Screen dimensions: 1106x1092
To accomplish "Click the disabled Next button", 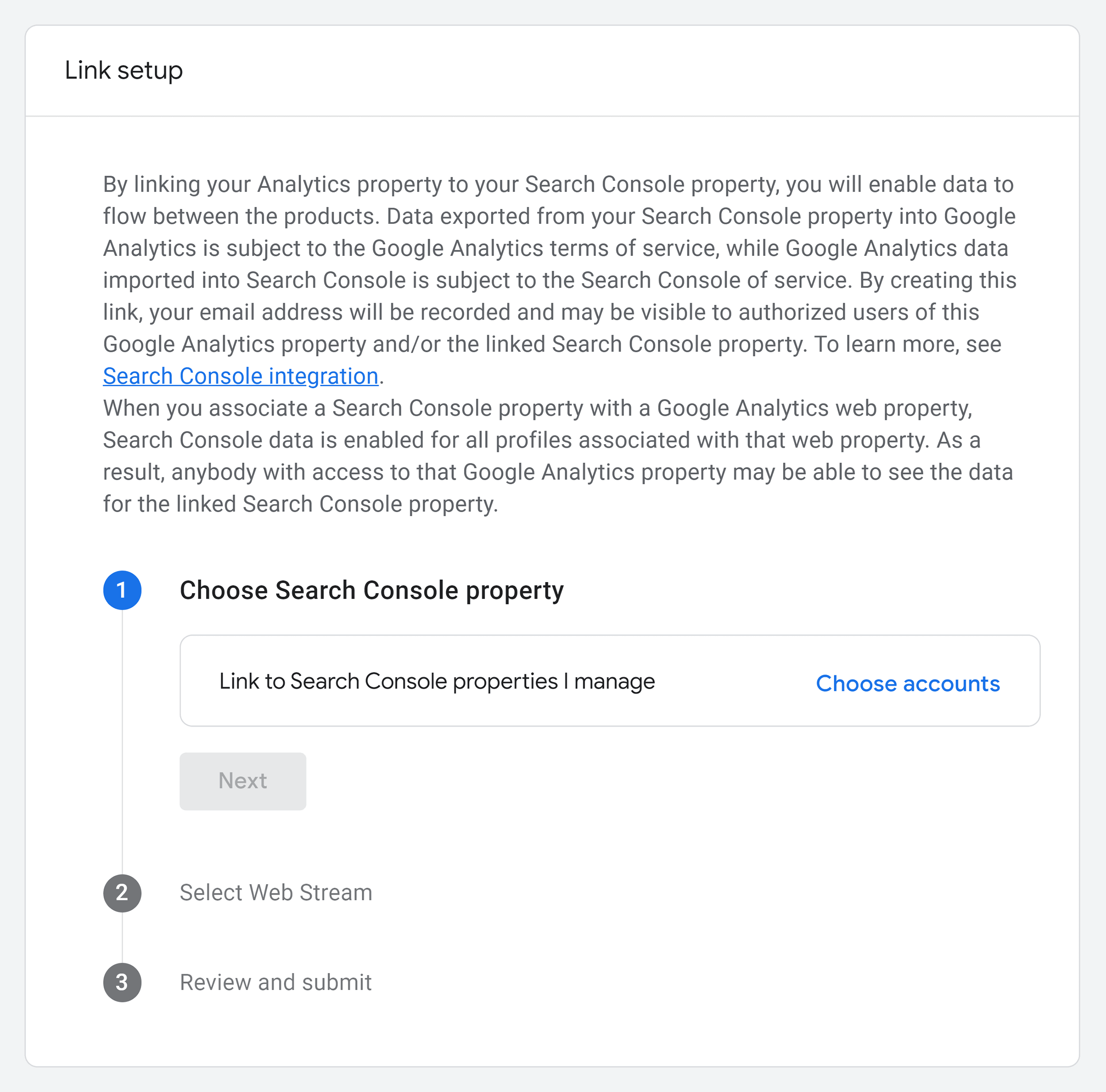I will pos(243,781).
